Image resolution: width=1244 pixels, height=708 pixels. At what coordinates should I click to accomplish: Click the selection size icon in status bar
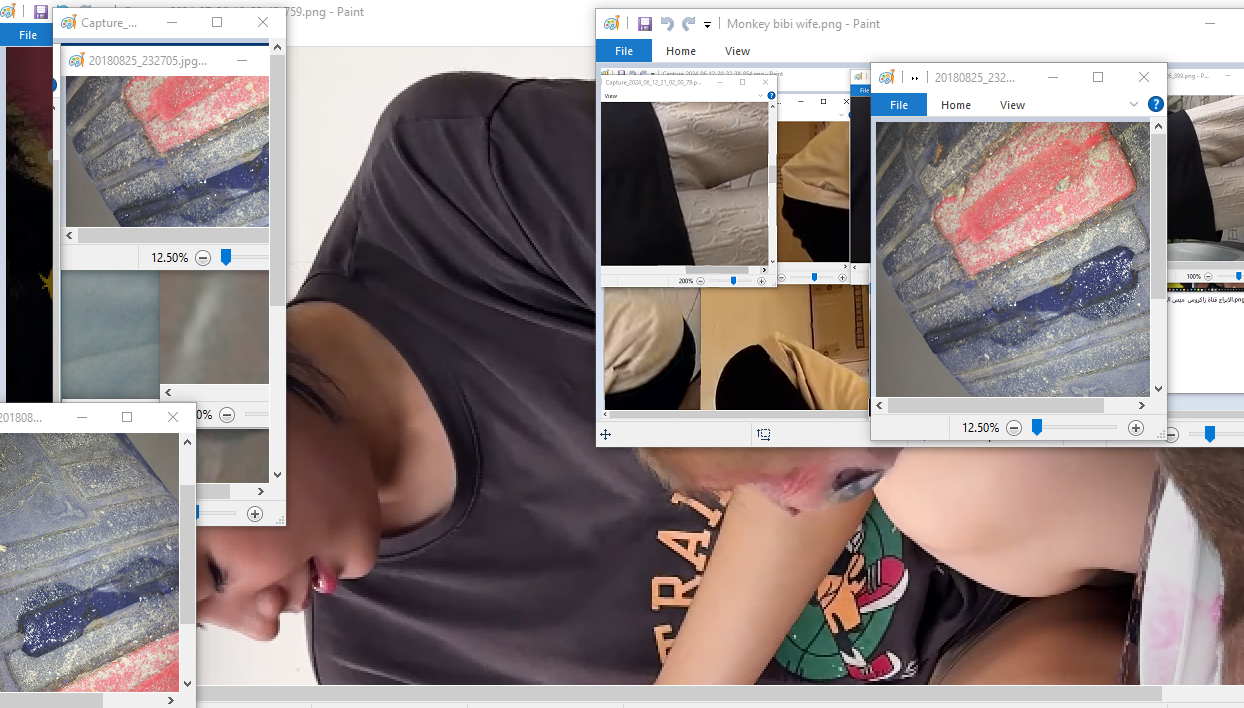764,434
